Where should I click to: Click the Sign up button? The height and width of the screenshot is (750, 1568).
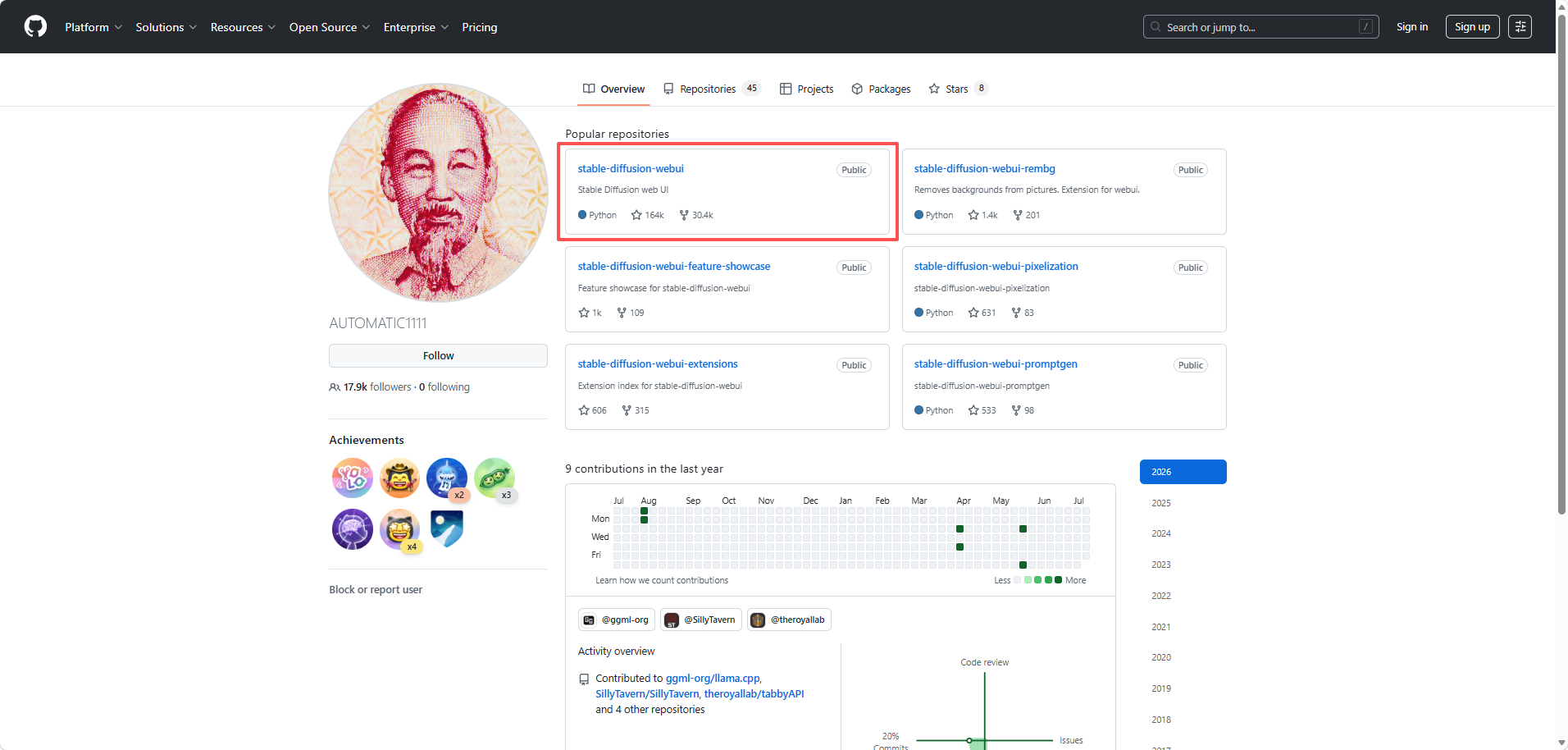pos(1473,27)
